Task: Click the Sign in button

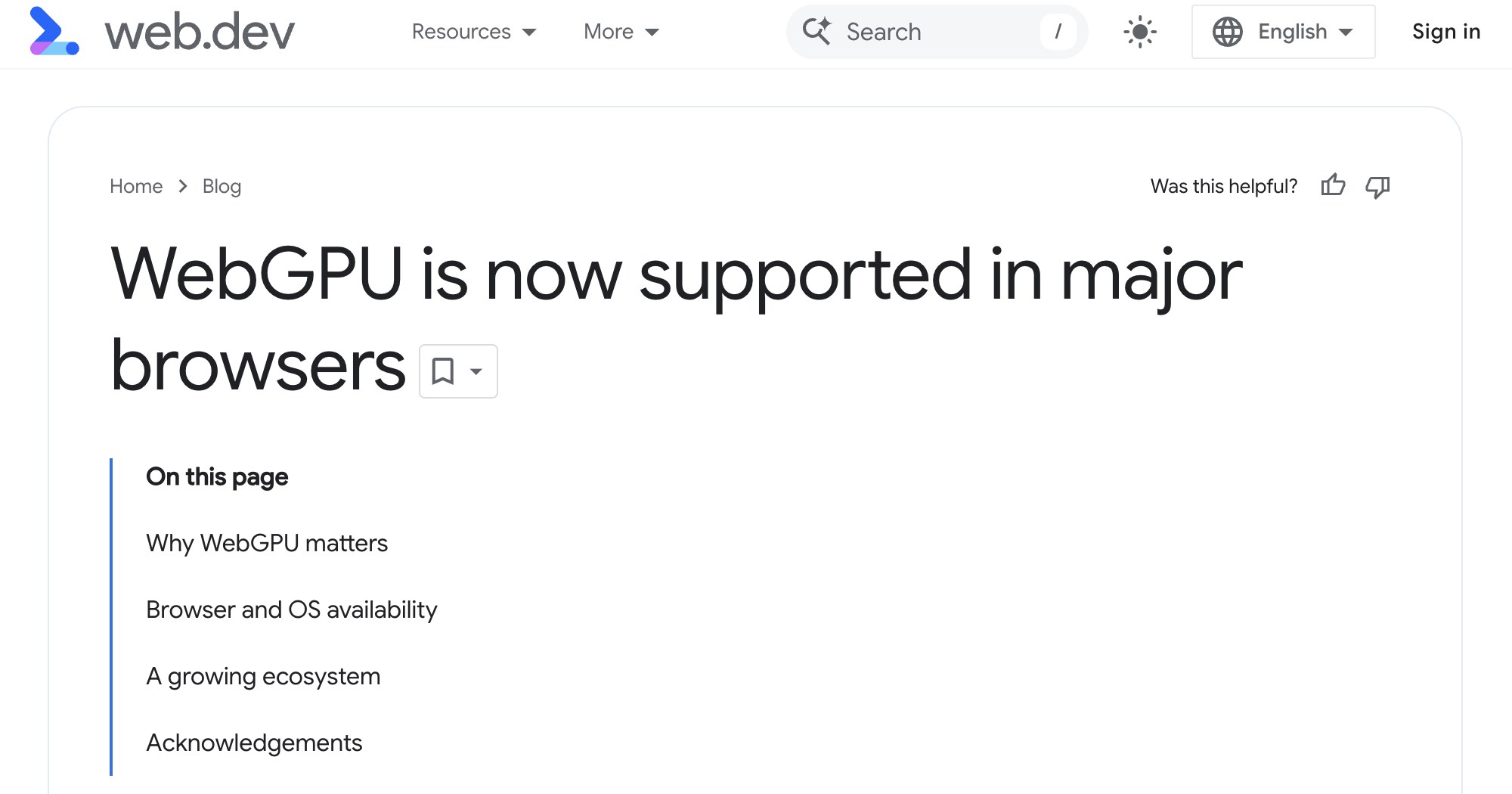Action: click(x=1445, y=32)
